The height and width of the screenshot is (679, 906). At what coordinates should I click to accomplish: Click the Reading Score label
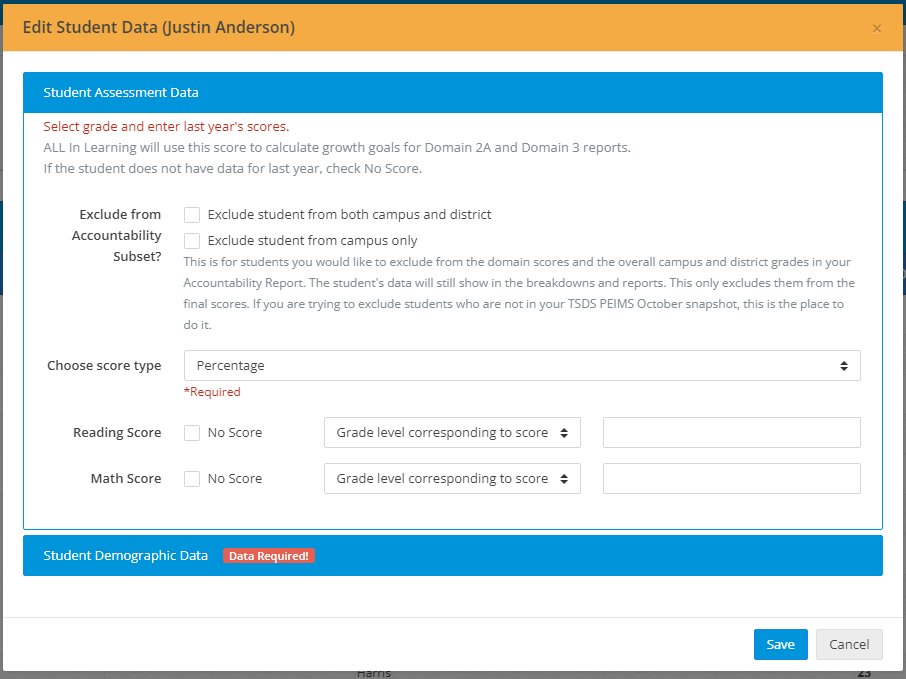tap(117, 433)
